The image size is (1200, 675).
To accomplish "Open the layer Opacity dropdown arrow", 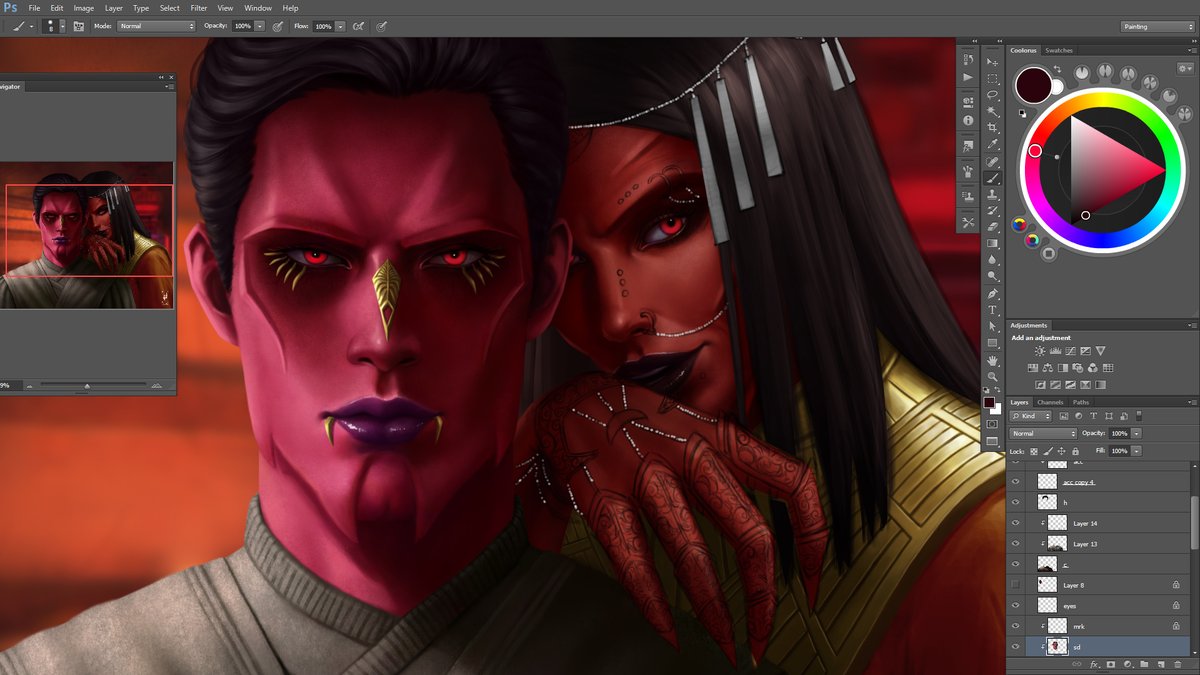I will coord(1136,433).
